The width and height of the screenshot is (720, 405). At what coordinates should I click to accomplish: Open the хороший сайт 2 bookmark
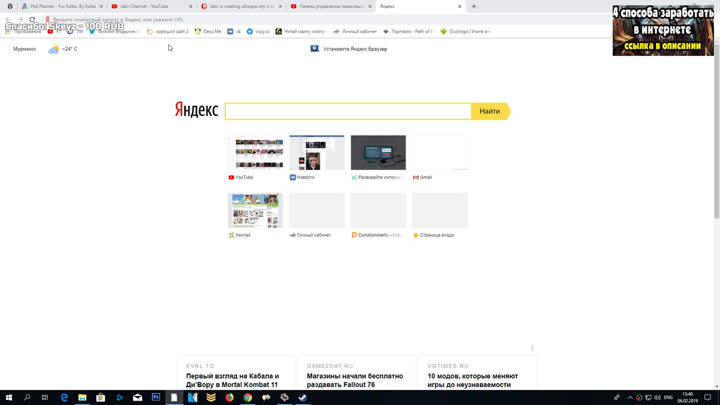[x=168, y=31]
